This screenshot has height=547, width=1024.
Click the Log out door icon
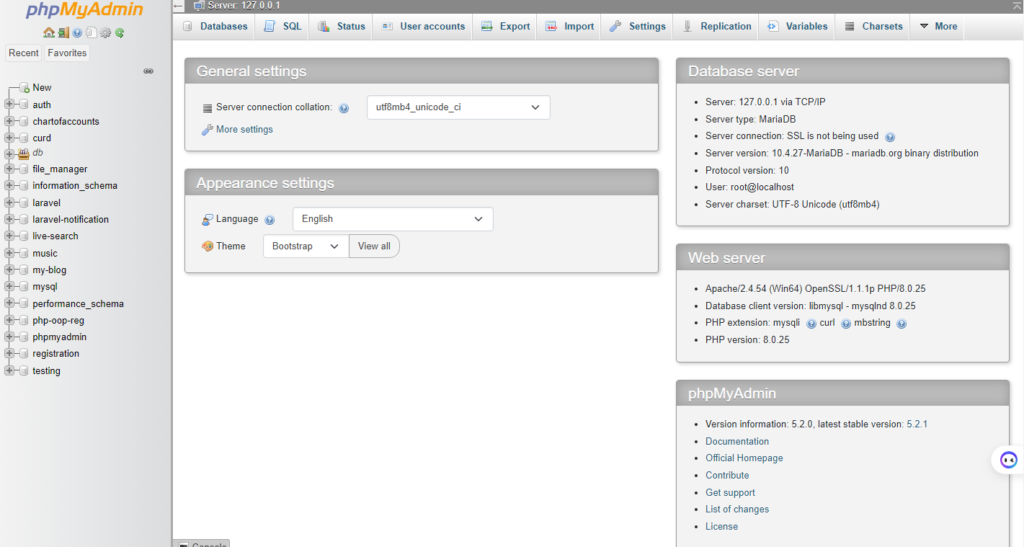(63, 33)
